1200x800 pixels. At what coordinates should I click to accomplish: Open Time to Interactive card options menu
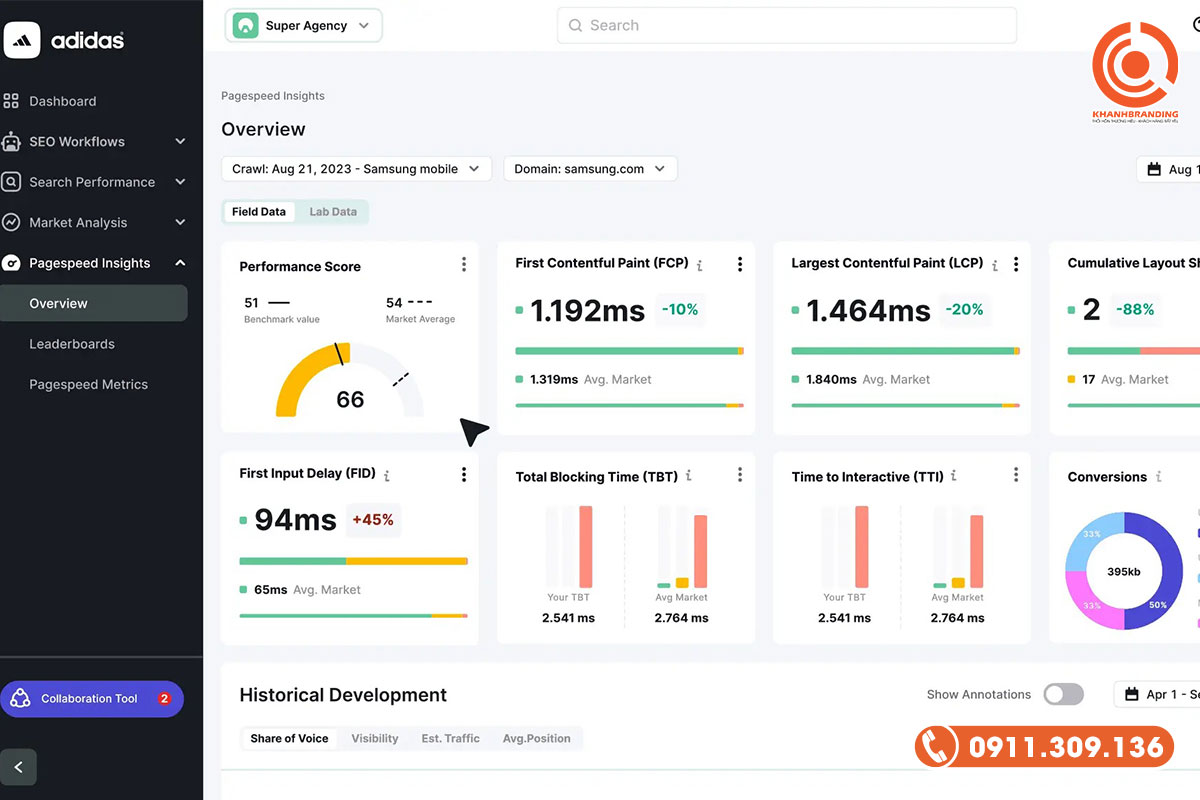click(x=1015, y=475)
